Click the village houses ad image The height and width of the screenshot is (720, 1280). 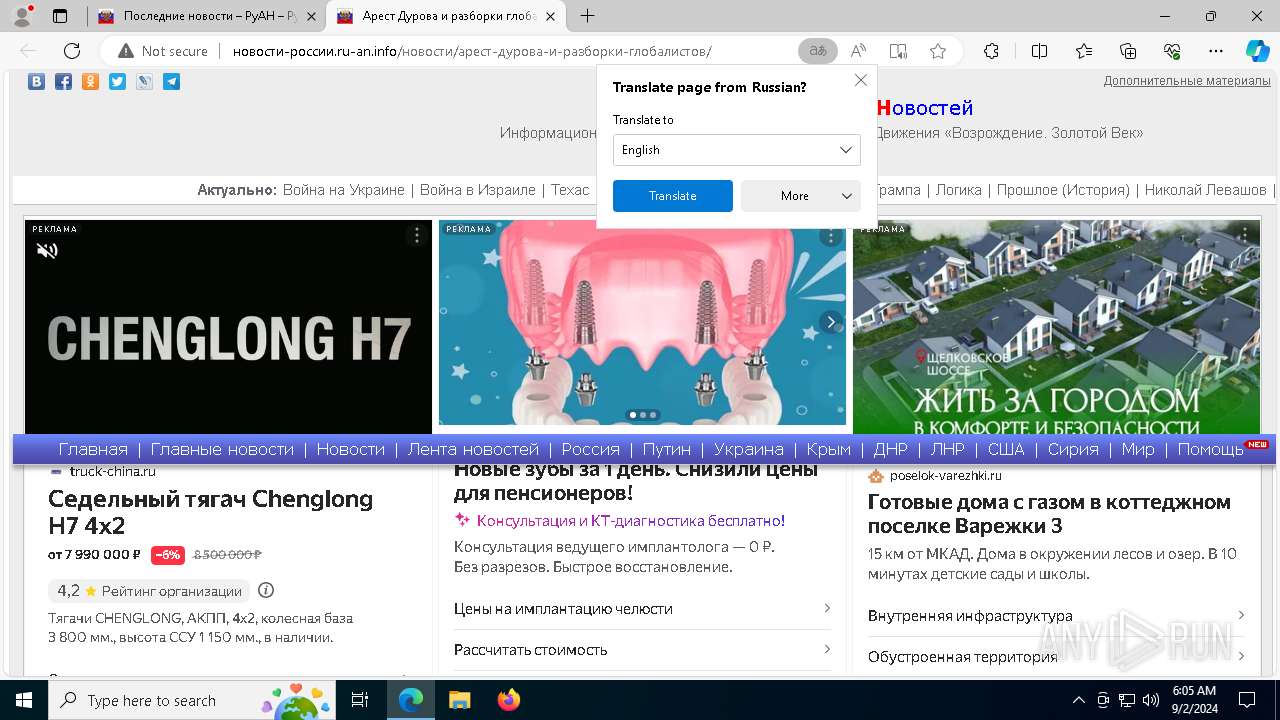click(x=1056, y=327)
